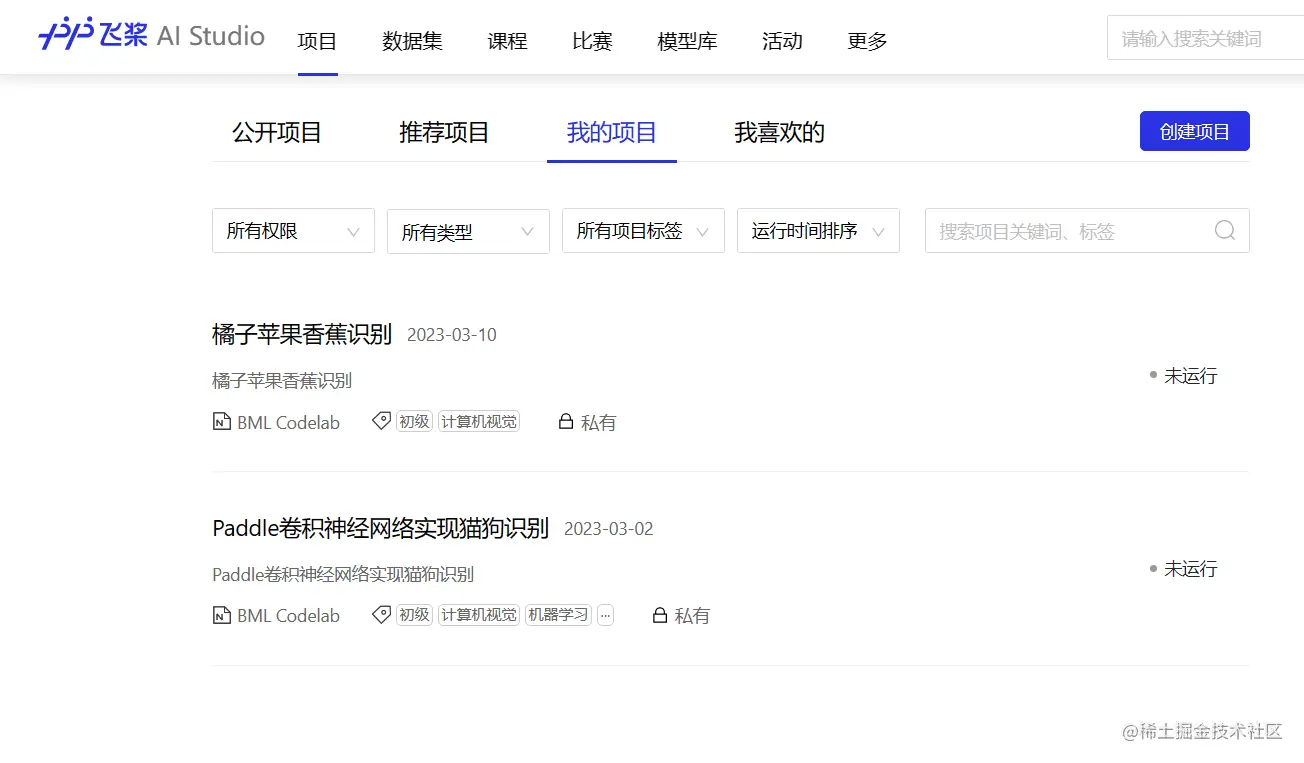This screenshot has height=763, width=1304.
Task: Click the search magnifier icon in project search
Action: click(x=1225, y=231)
